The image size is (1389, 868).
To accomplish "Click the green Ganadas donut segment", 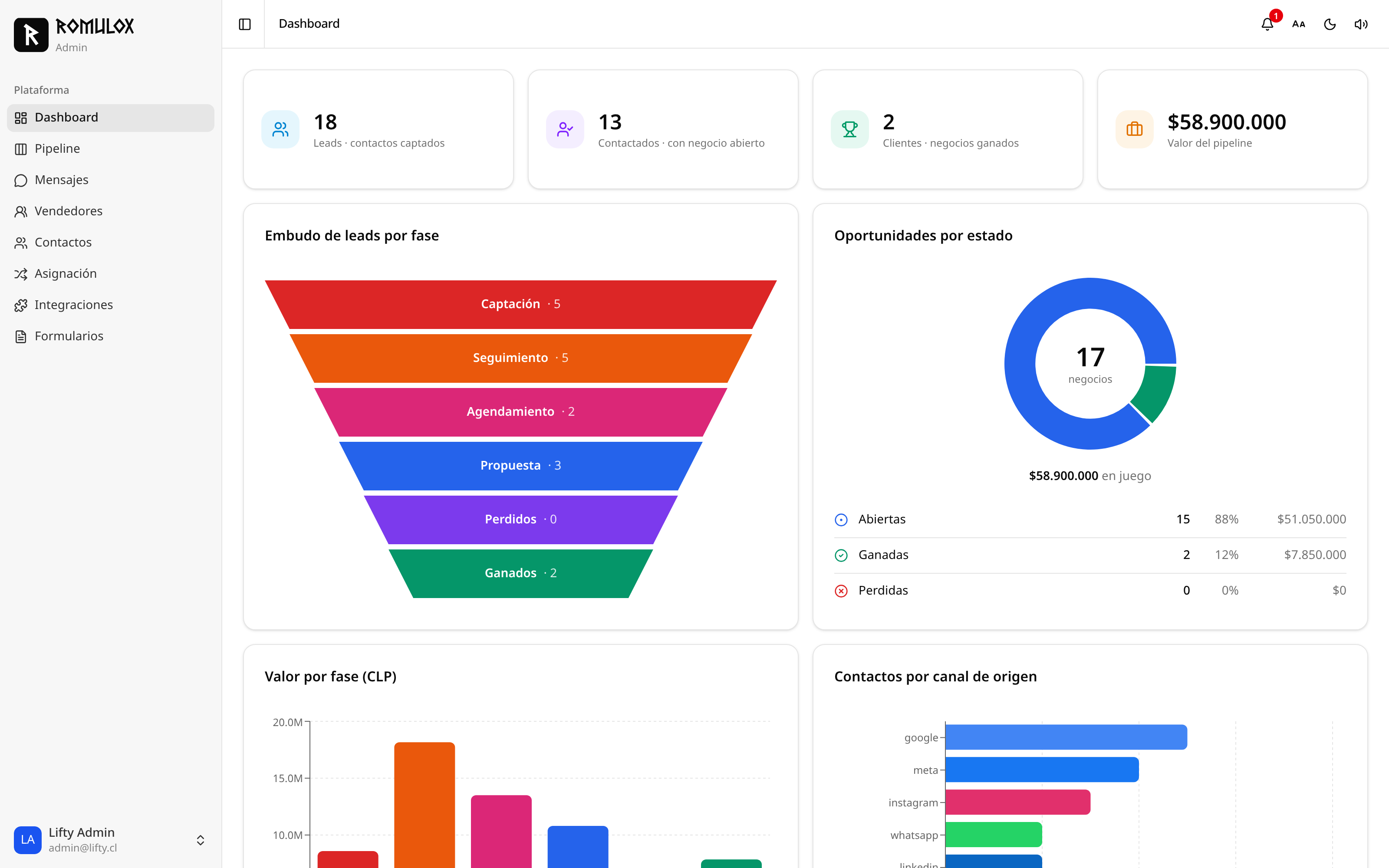I will point(1156,393).
